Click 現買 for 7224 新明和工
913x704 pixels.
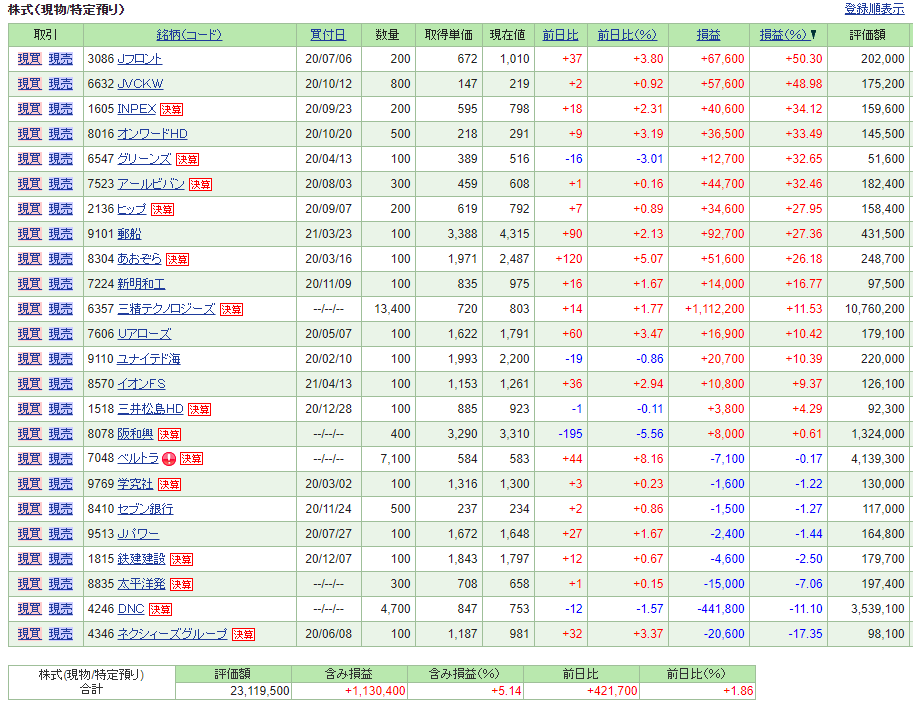coord(30,284)
